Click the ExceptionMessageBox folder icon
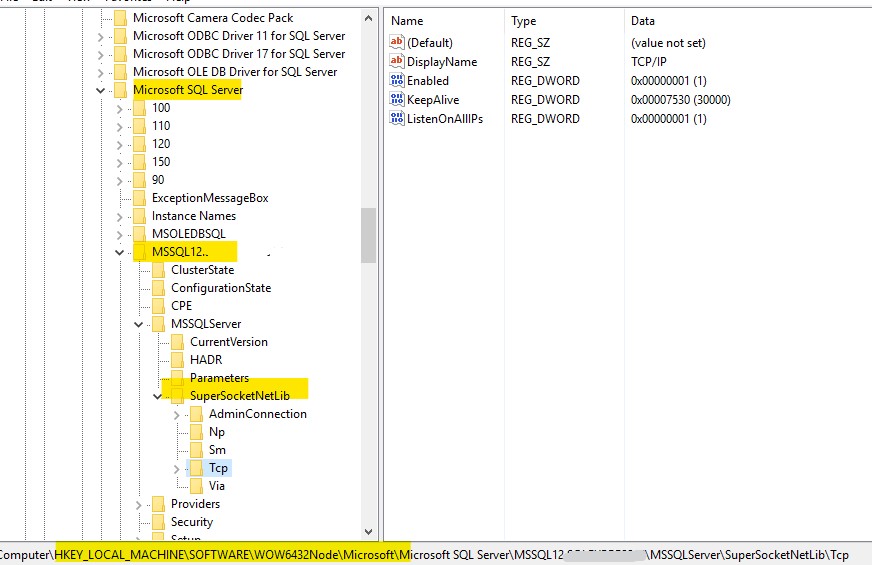Image resolution: width=872 pixels, height=565 pixels. [x=140, y=197]
